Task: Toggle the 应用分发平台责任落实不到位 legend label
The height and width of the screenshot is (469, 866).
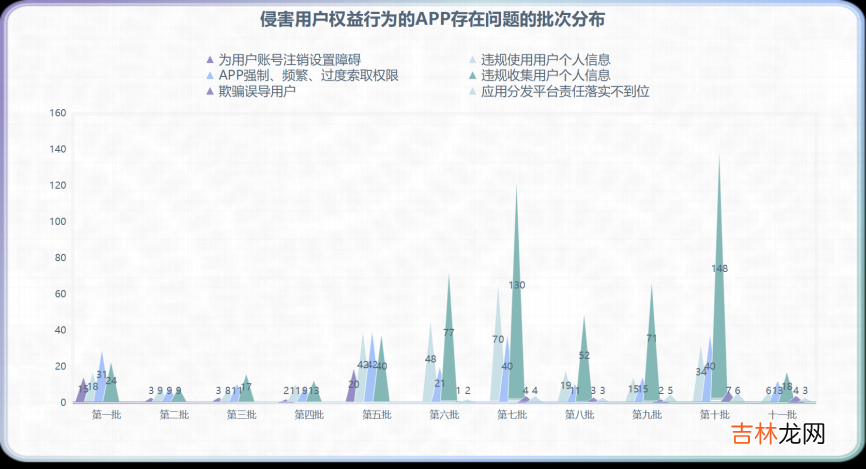Action: 565,92
